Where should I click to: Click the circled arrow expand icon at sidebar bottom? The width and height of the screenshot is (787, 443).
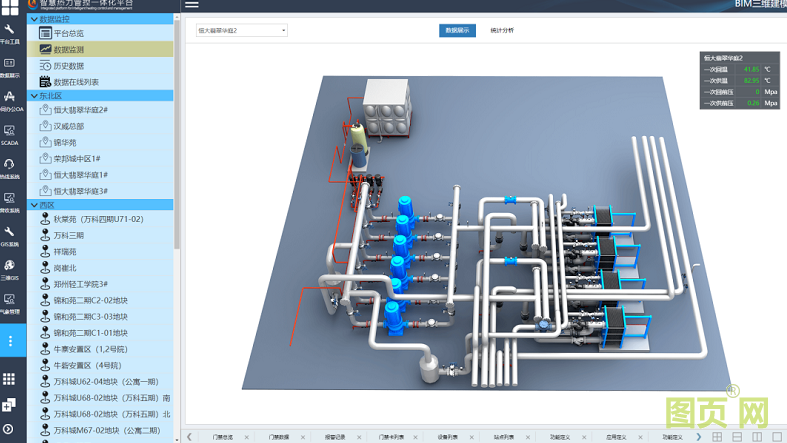tap(9, 430)
